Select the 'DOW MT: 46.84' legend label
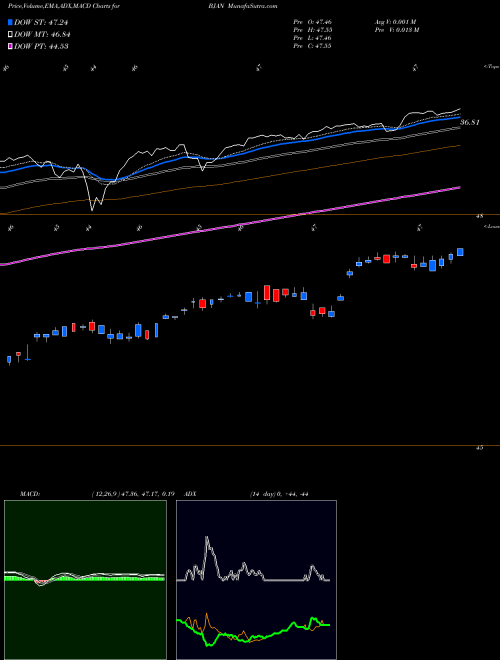Viewport: 500px width, 660px height. tap(41, 35)
